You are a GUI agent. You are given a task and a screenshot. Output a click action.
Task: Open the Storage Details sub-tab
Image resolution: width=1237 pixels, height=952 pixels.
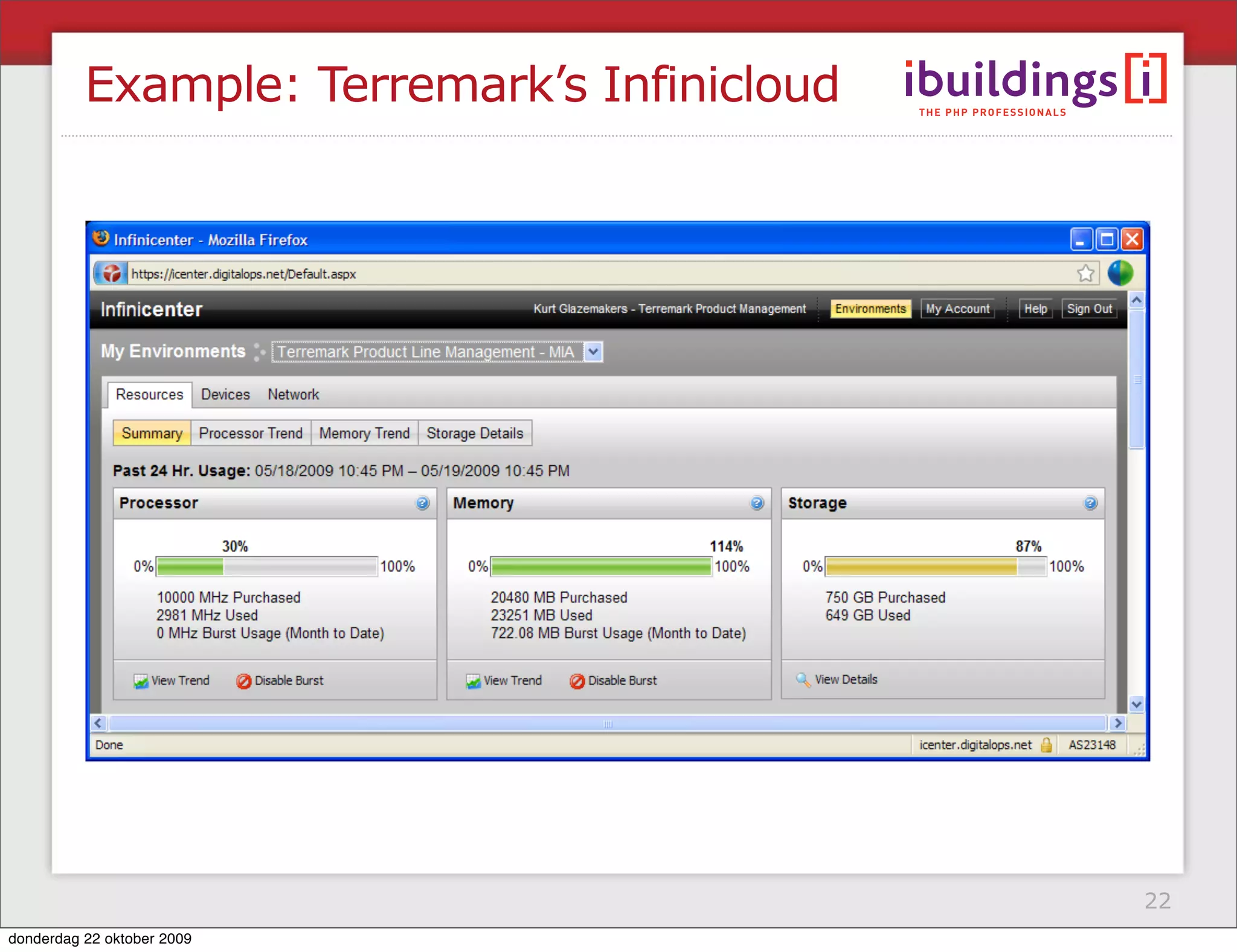pos(475,433)
